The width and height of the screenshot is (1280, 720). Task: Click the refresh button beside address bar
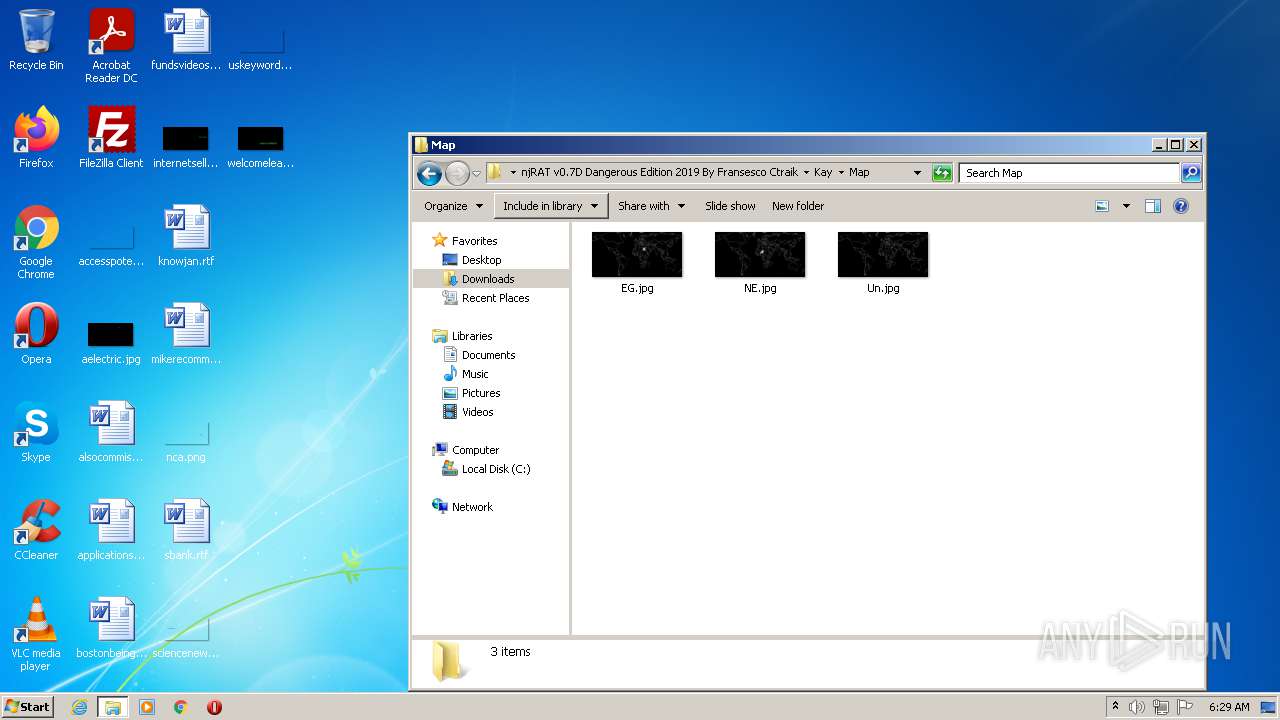941,173
